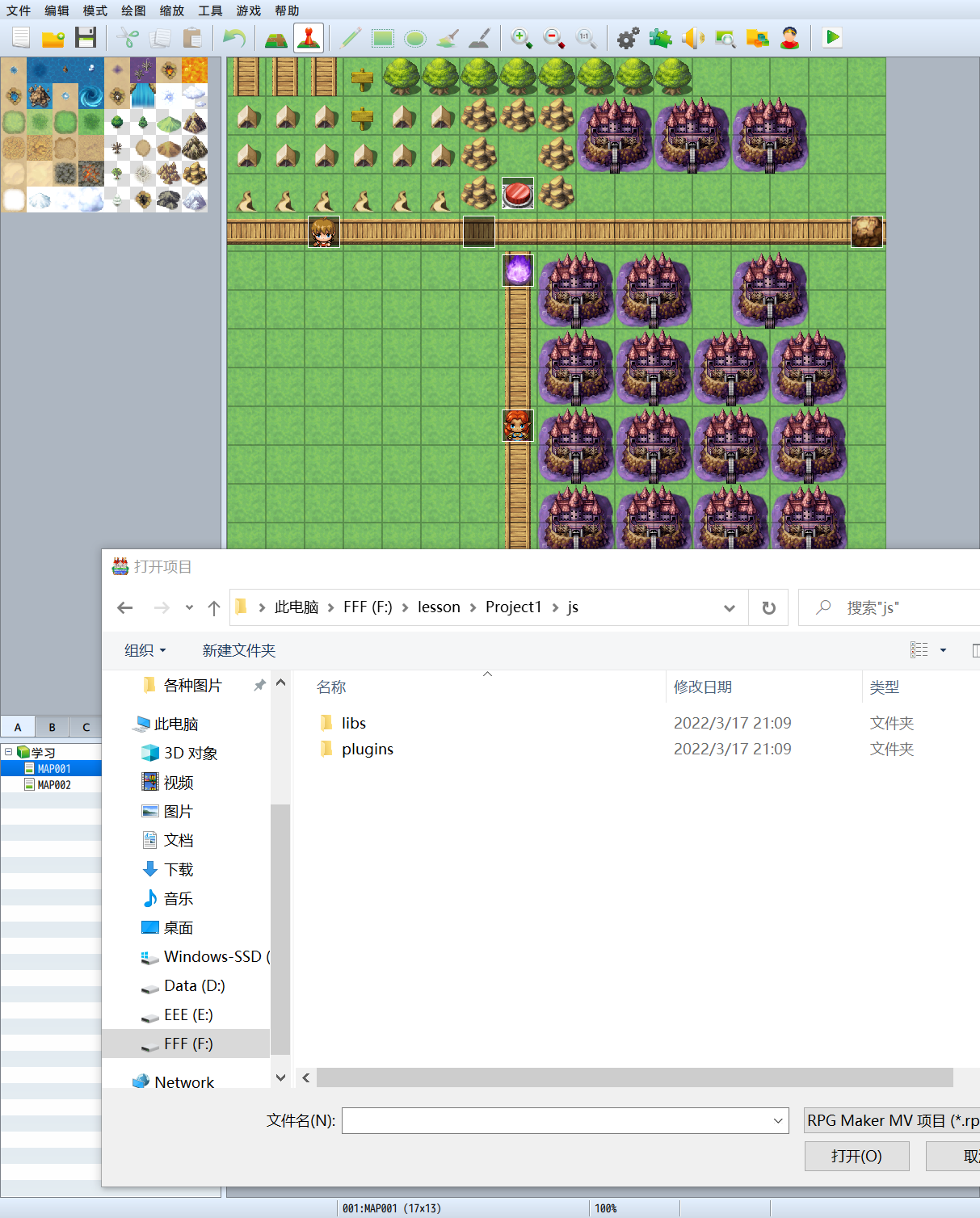Click the Cut scissors icon
The width and height of the screenshot is (980, 1218).
[128, 37]
